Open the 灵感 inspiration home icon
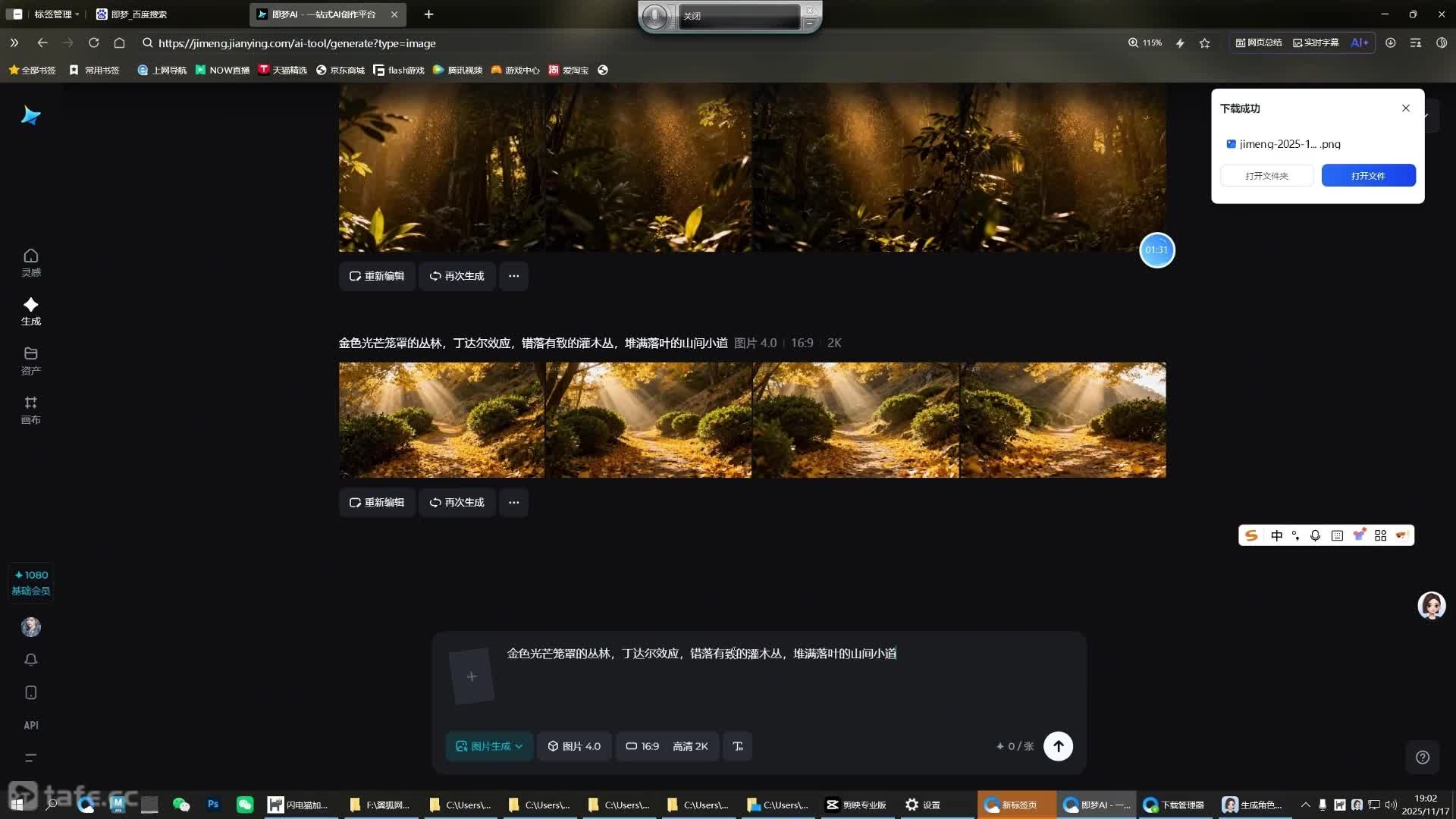1456x819 pixels. coord(30,262)
